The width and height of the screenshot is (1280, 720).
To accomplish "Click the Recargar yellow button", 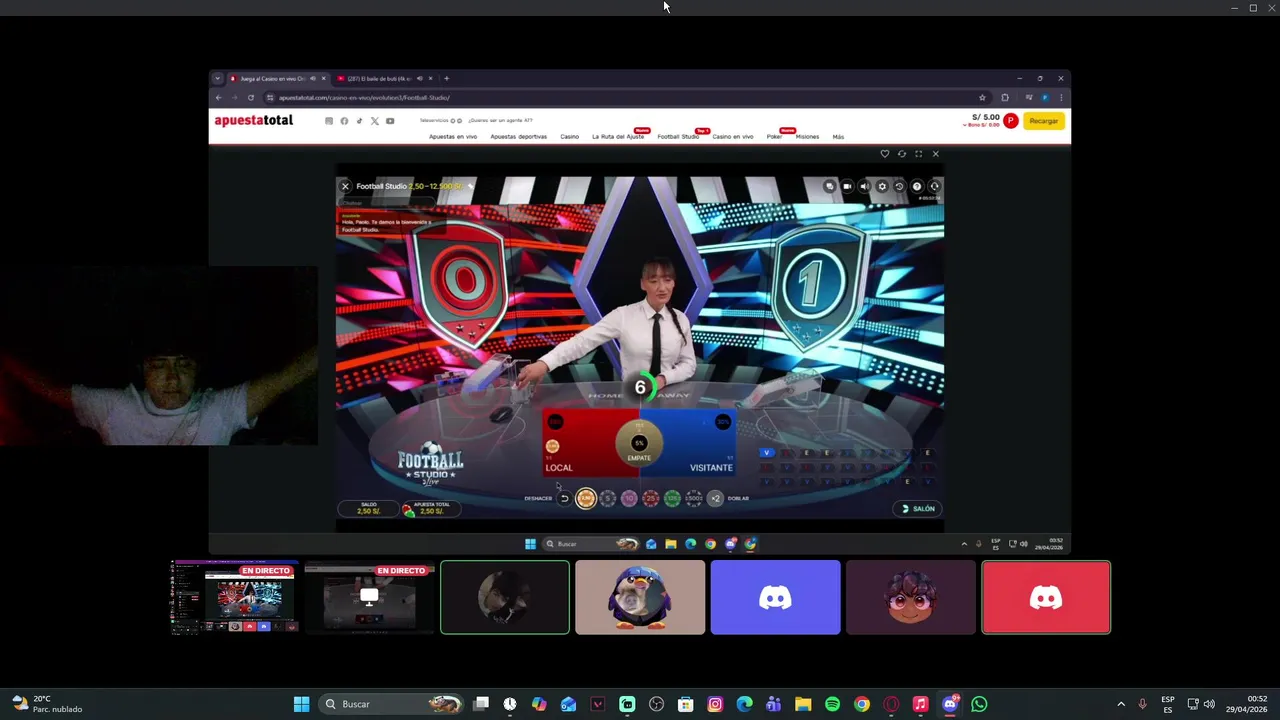I will pos(1043,121).
